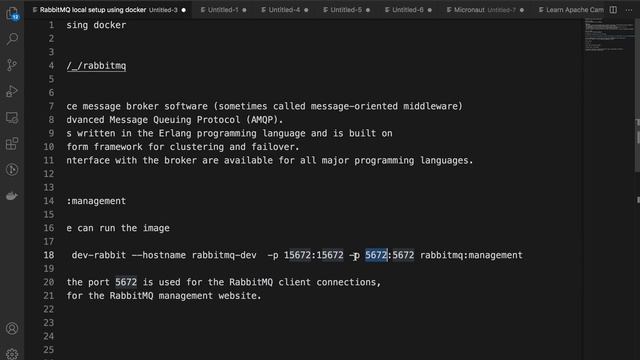Click dev-rabbit text on line 18
Viewport: 640px width, 360px height.
pyautogui.click(x=99, y=255)
